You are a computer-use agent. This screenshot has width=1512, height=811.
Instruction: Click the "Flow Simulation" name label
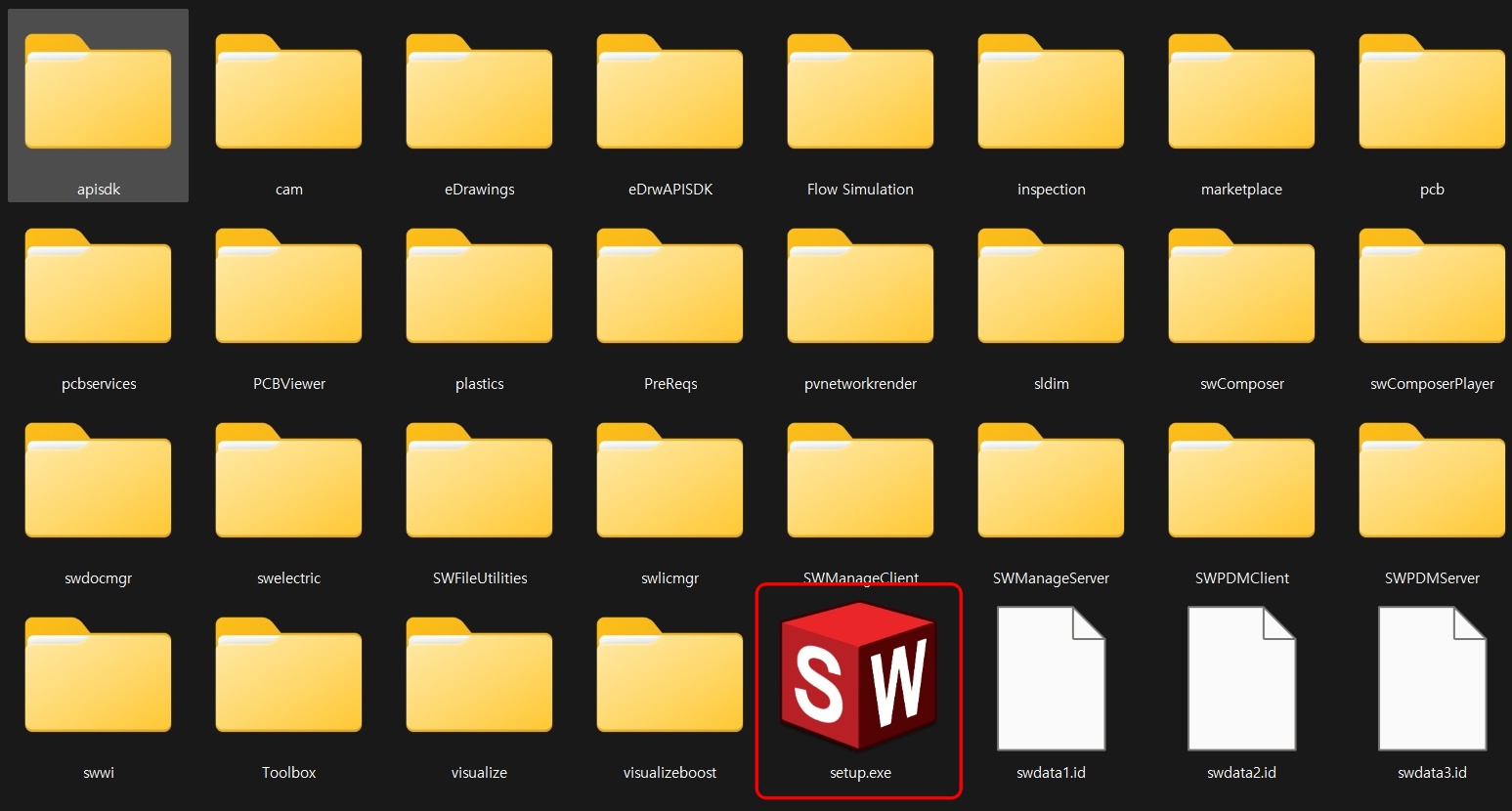coord(860,190)
